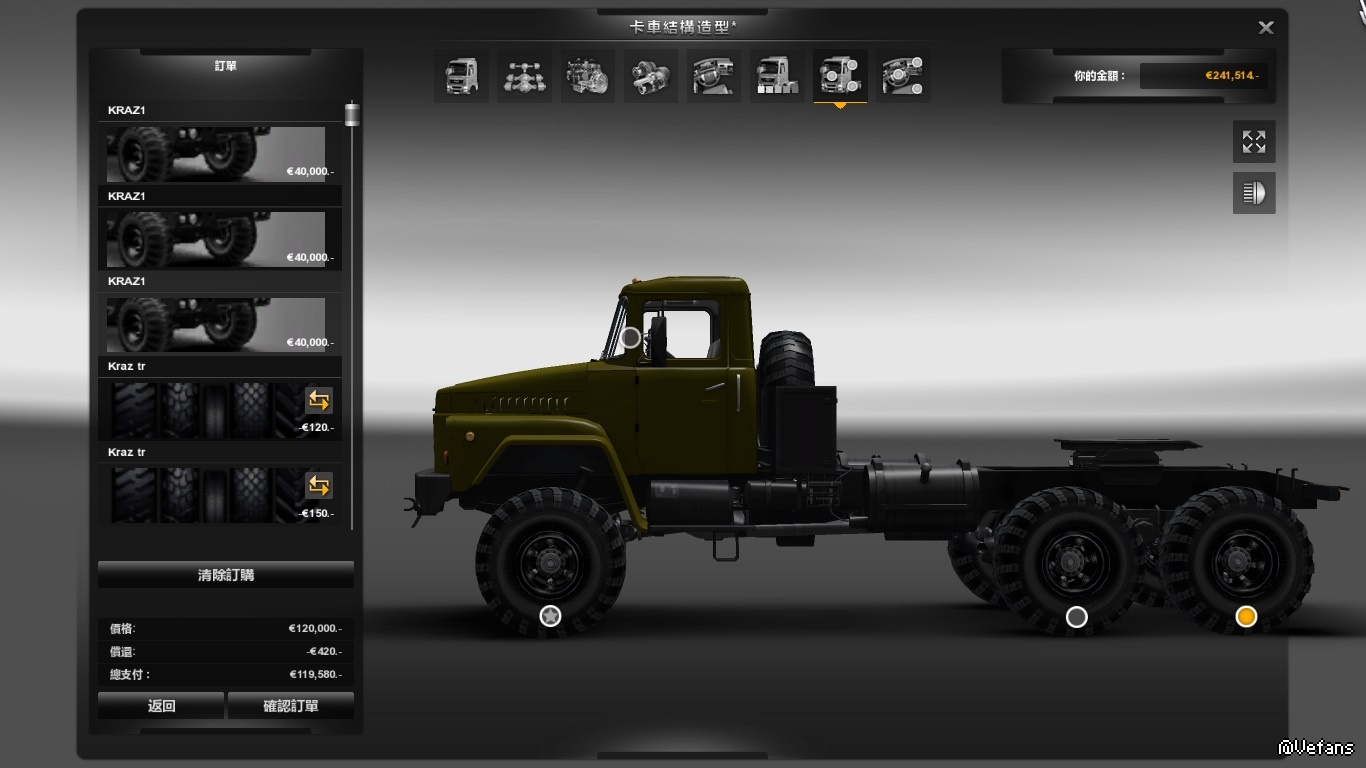The width and height of the screenshot is (1366, 768).
Task: Click the 訂單 order panel header
Action: pyautogui.click(x=226, y=66)
